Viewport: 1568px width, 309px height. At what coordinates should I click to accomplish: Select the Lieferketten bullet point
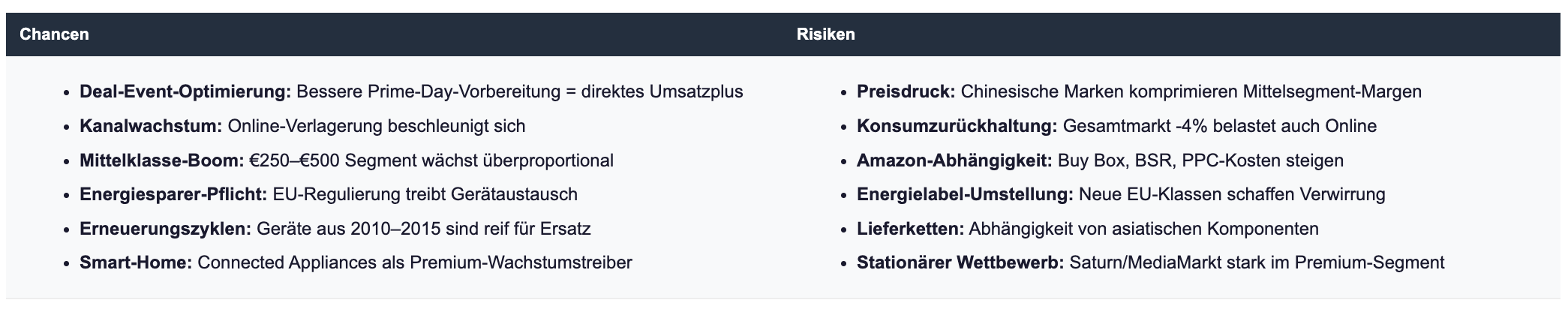(910, 229)
